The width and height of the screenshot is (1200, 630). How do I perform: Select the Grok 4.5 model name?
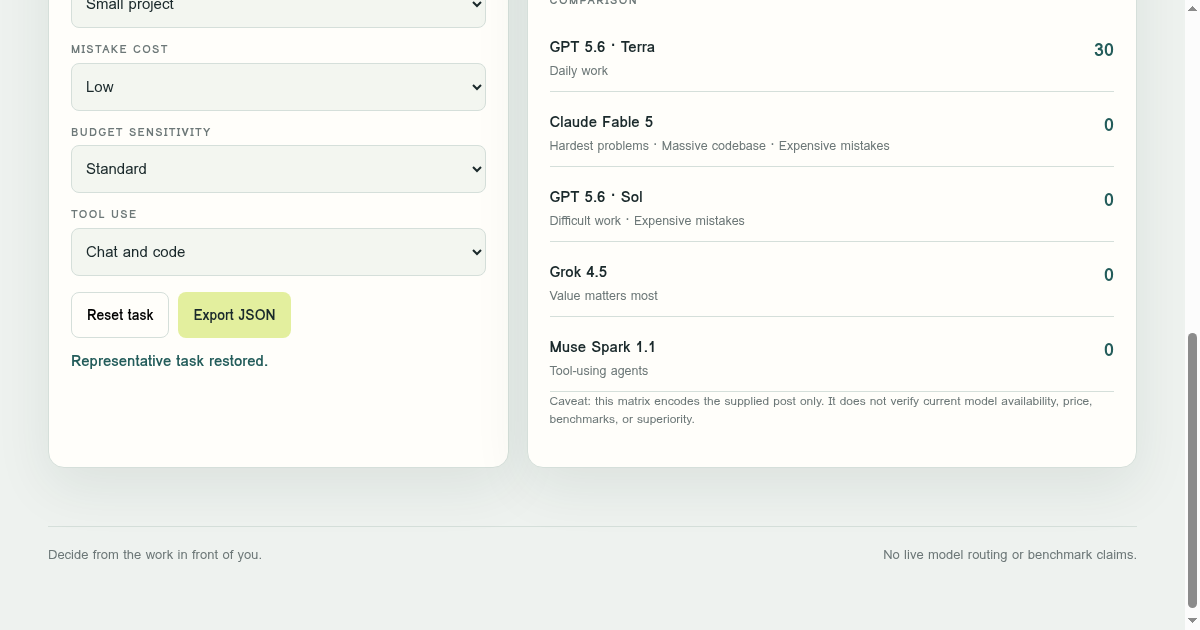[x=578, y=272]
